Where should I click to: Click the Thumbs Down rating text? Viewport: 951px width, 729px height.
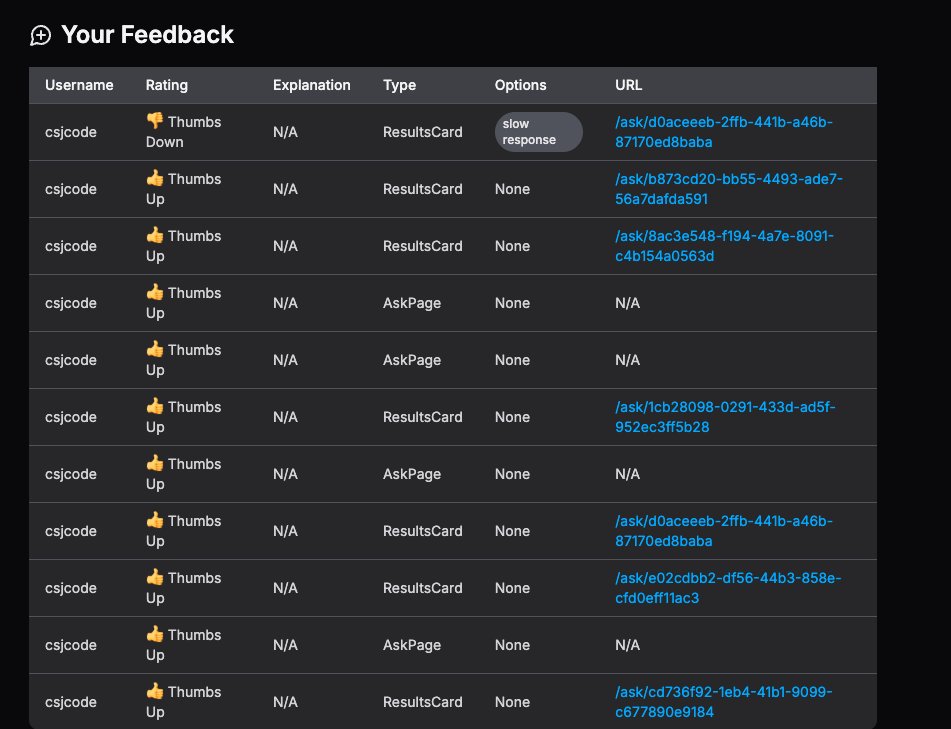coord(183,132)
